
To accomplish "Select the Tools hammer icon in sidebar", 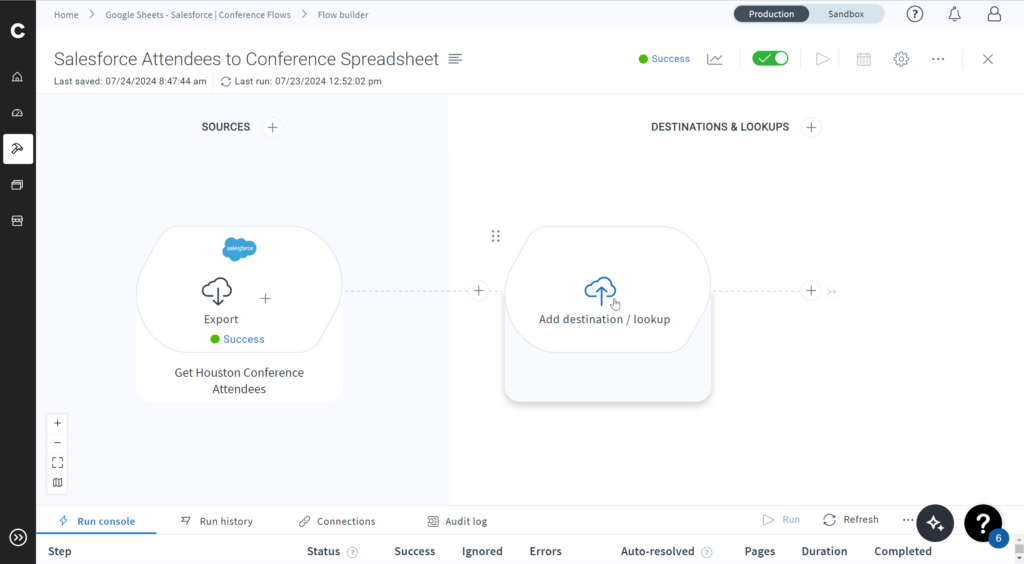I will [x=18, y=149].
